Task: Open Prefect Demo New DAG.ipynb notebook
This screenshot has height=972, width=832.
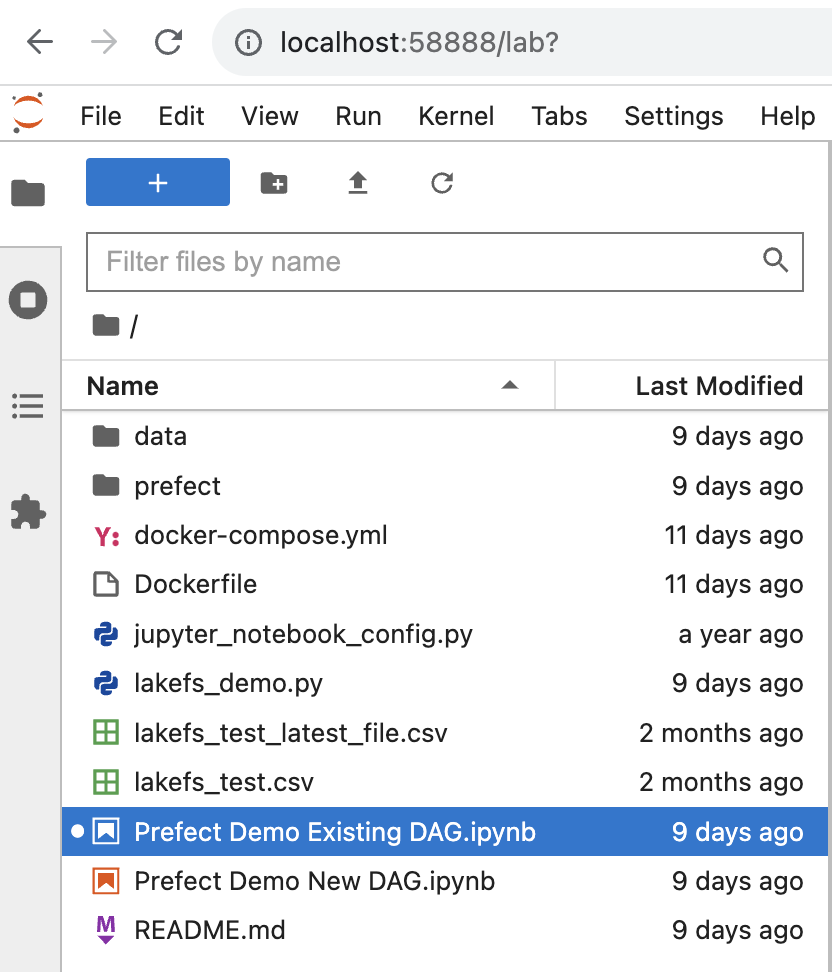Action: click(x=314, y=881)
